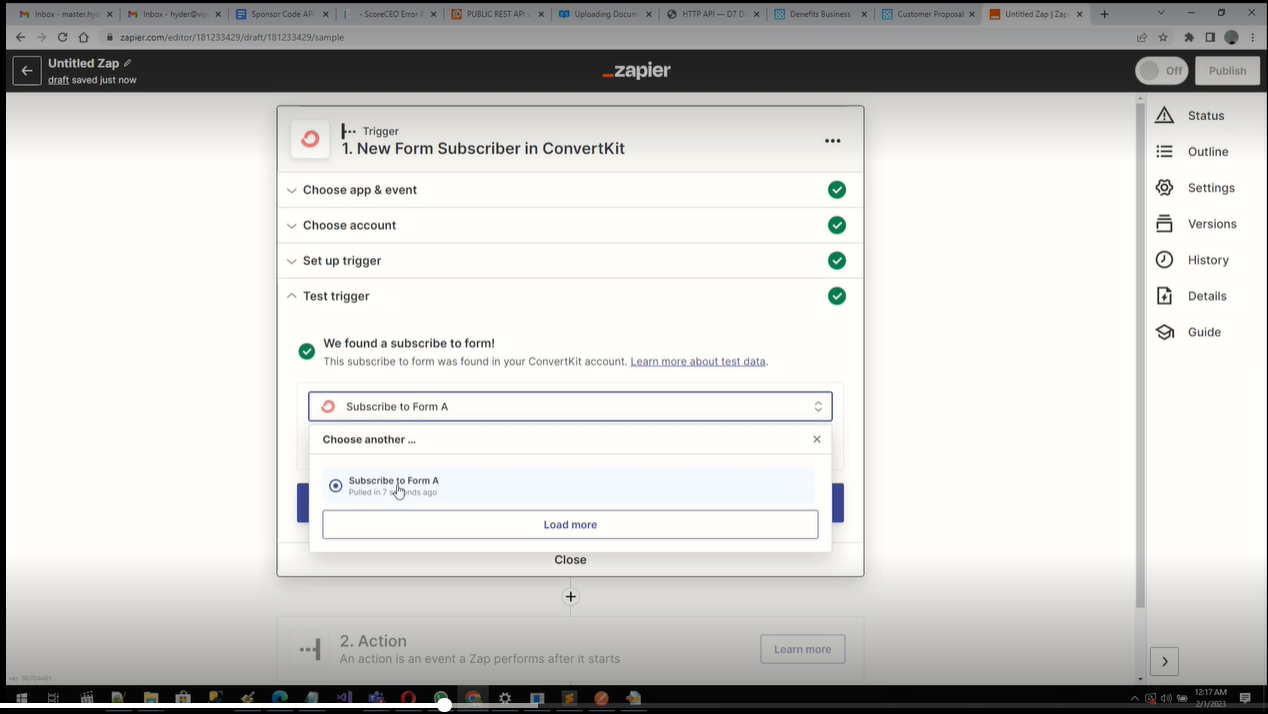
Task: Open Chrome extensions puzzle icon
Action: point(1188,37)
